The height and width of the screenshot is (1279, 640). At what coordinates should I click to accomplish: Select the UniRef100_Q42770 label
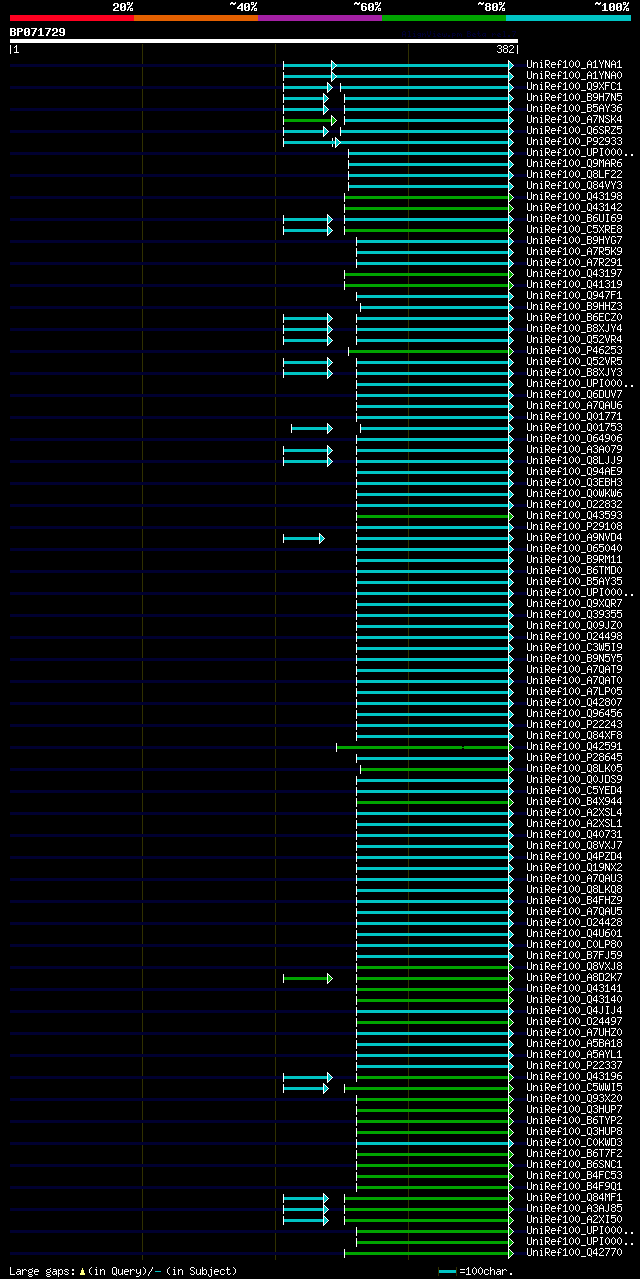[574, 1252]
